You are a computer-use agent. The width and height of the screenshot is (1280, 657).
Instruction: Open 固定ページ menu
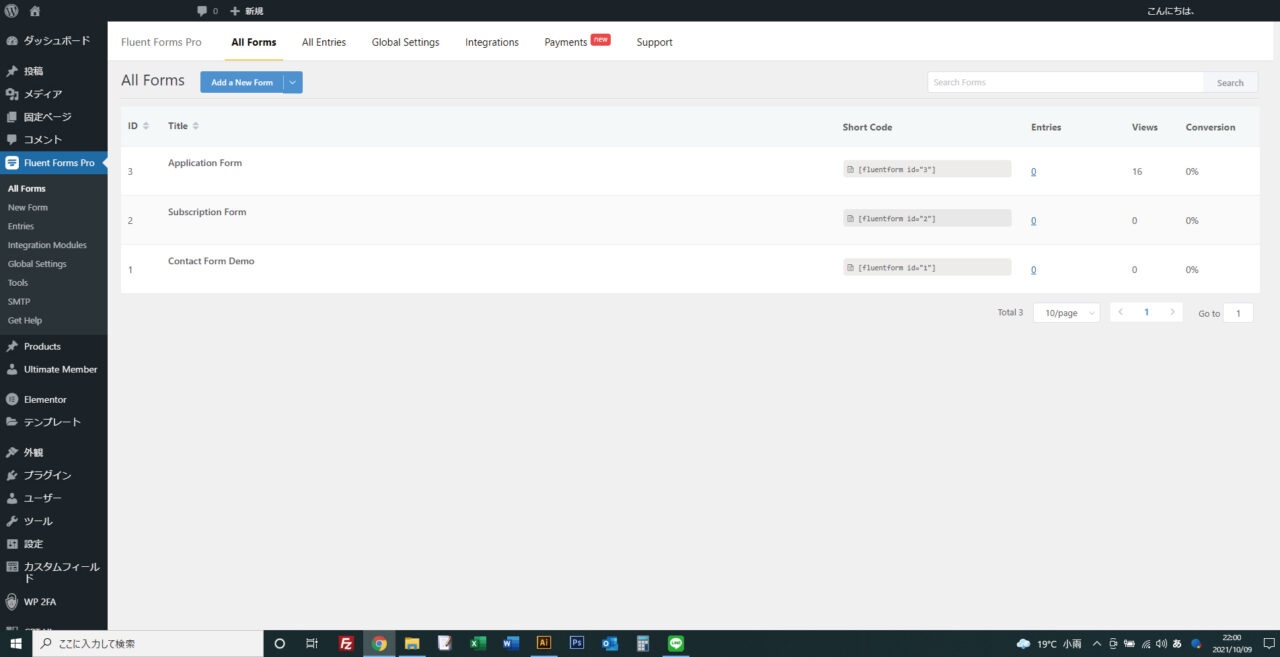click(x=54, y=117)
